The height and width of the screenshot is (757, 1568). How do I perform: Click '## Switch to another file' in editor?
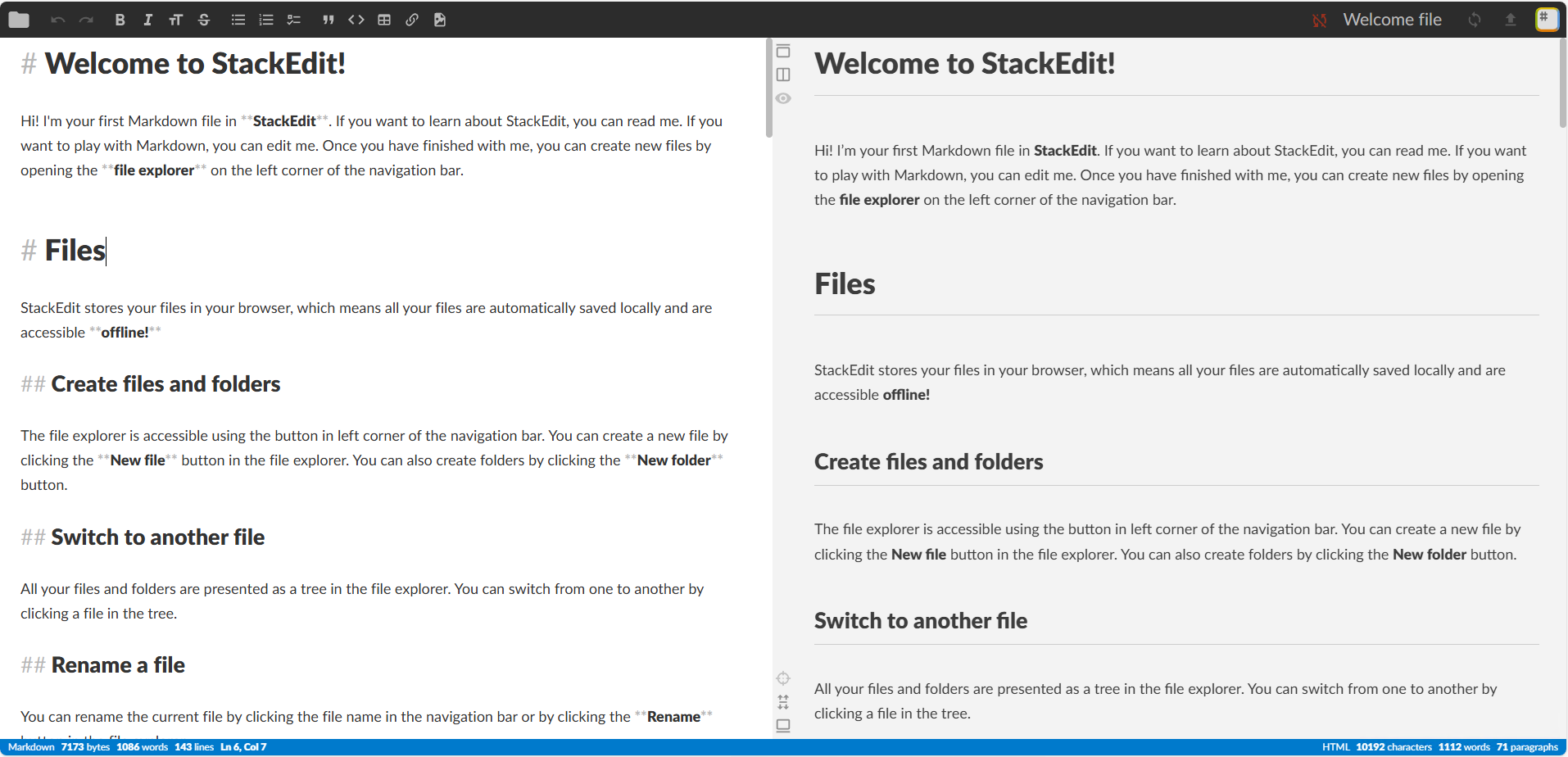143,537
